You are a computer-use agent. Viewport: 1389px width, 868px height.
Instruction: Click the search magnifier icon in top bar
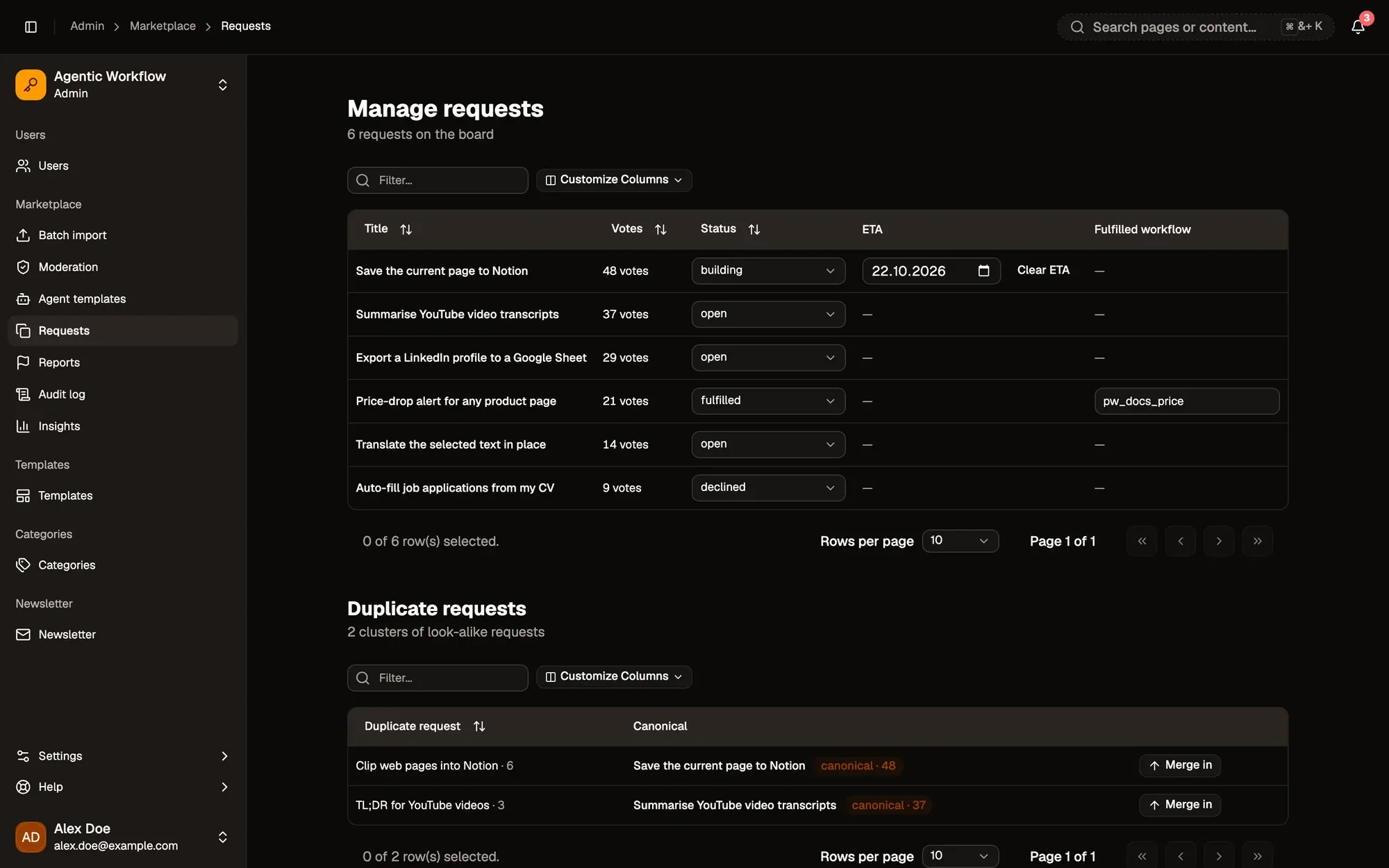click(x=1077, y=27)
